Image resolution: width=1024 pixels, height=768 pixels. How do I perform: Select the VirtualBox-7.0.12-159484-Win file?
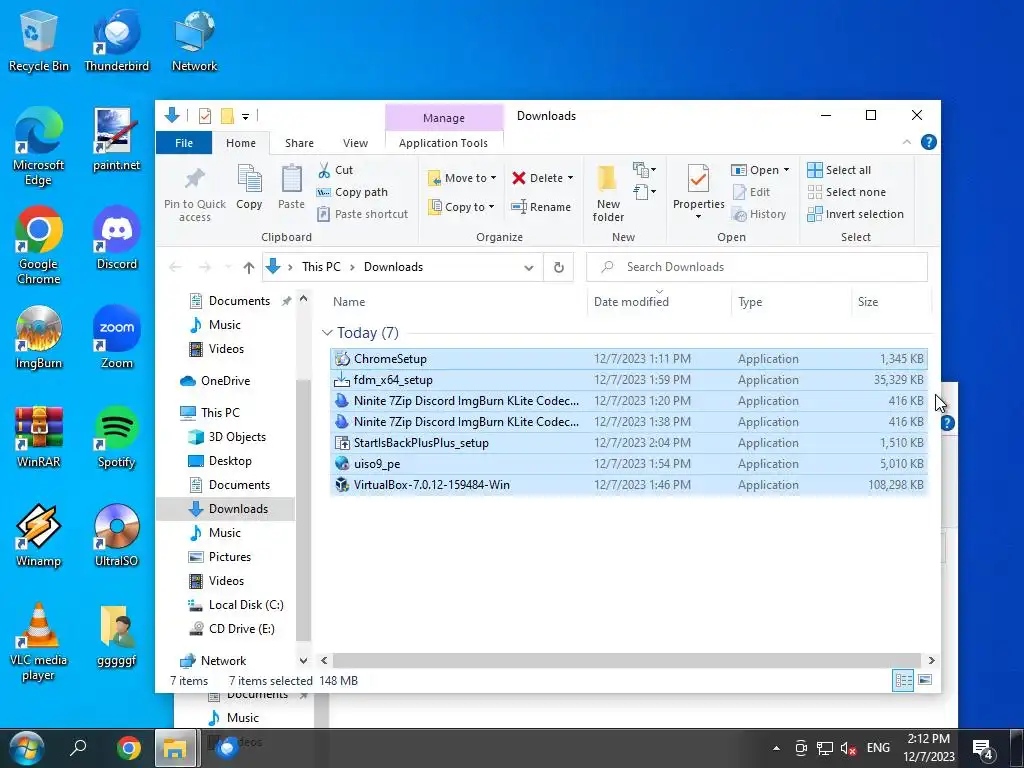click(x=629, y=485)
